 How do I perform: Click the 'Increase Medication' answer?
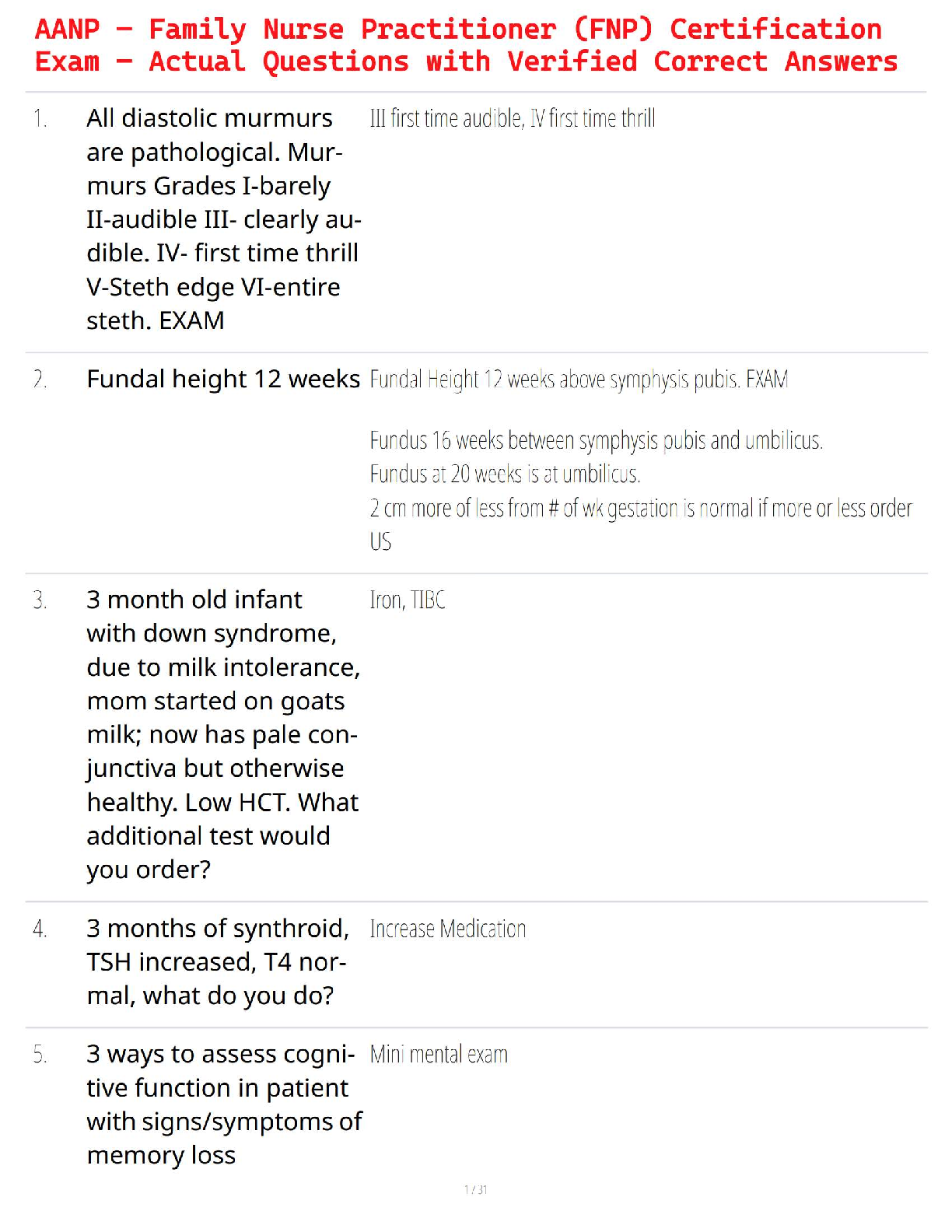[448, 929]
